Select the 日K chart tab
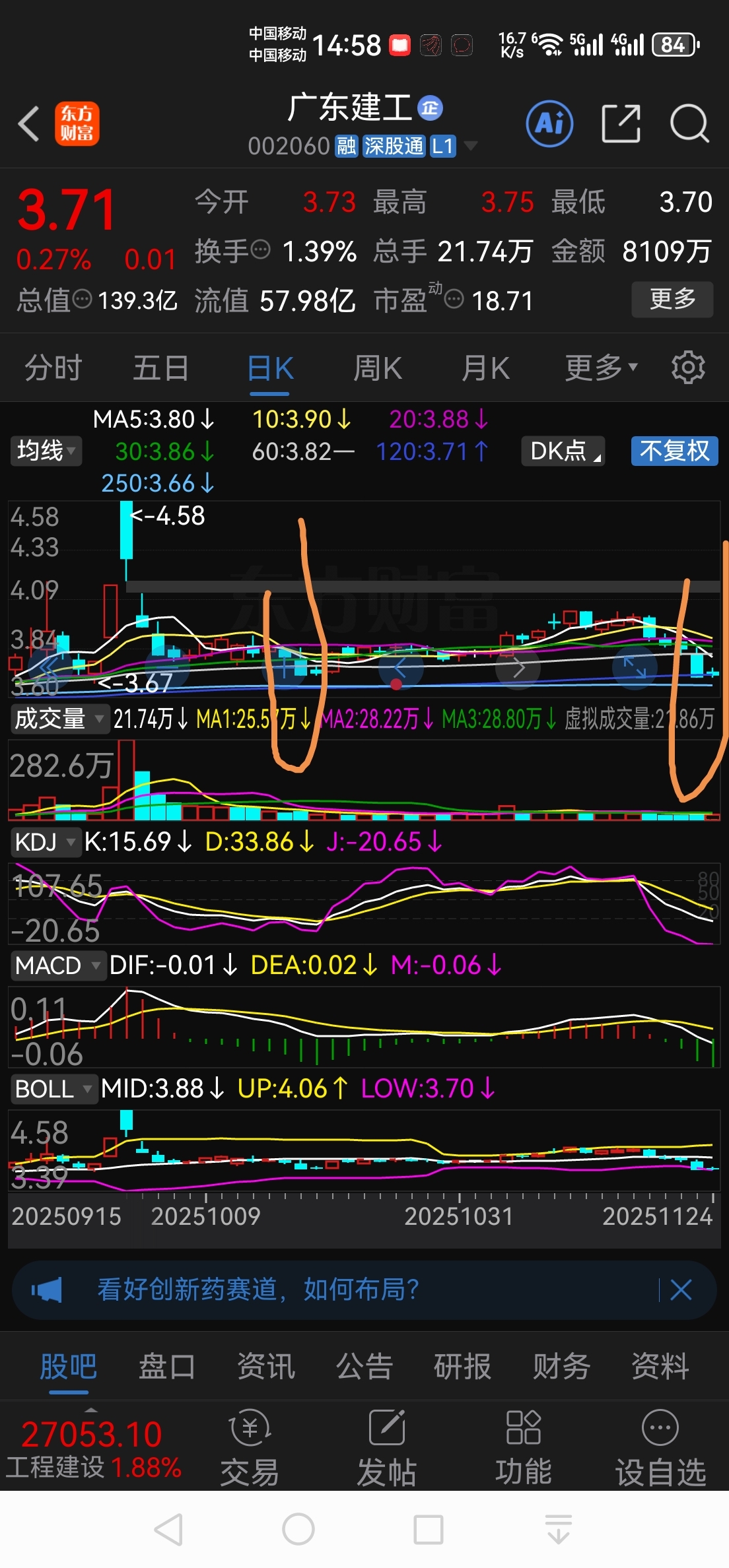 click(x=270, y=368)
